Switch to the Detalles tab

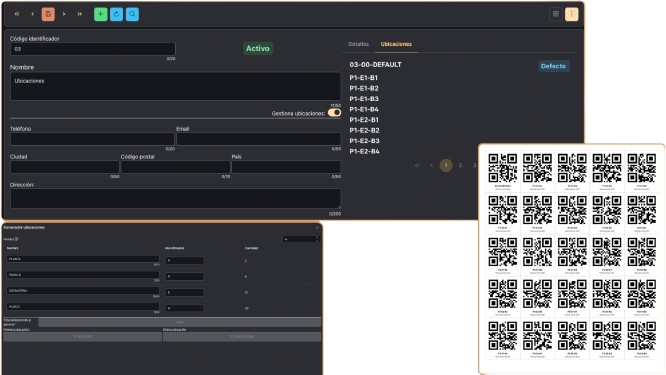click(358, 44)
